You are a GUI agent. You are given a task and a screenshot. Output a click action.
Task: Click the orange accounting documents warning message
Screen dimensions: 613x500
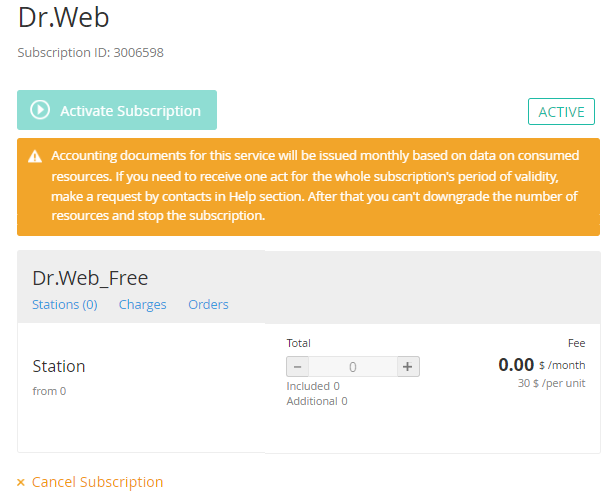point(314,186)
